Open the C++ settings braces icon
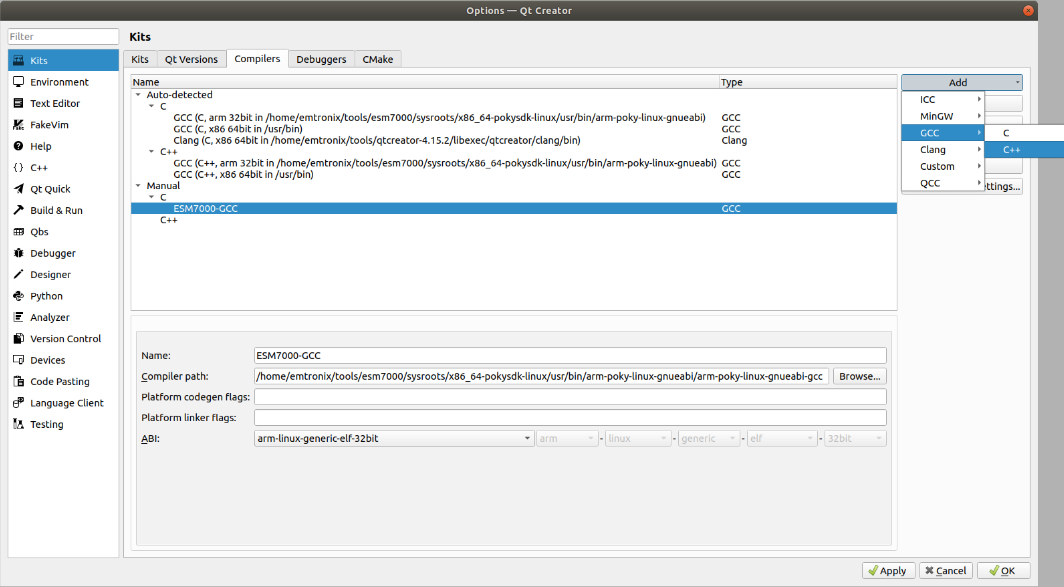Image resolution: width=1064 pixels, height=587 pixels. [x=18, y=167]
